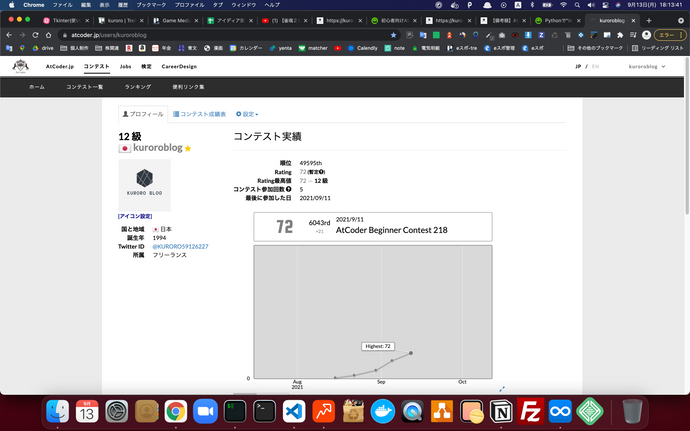Click the Chrome icon in the dock
690x431 pixels.
176,411
